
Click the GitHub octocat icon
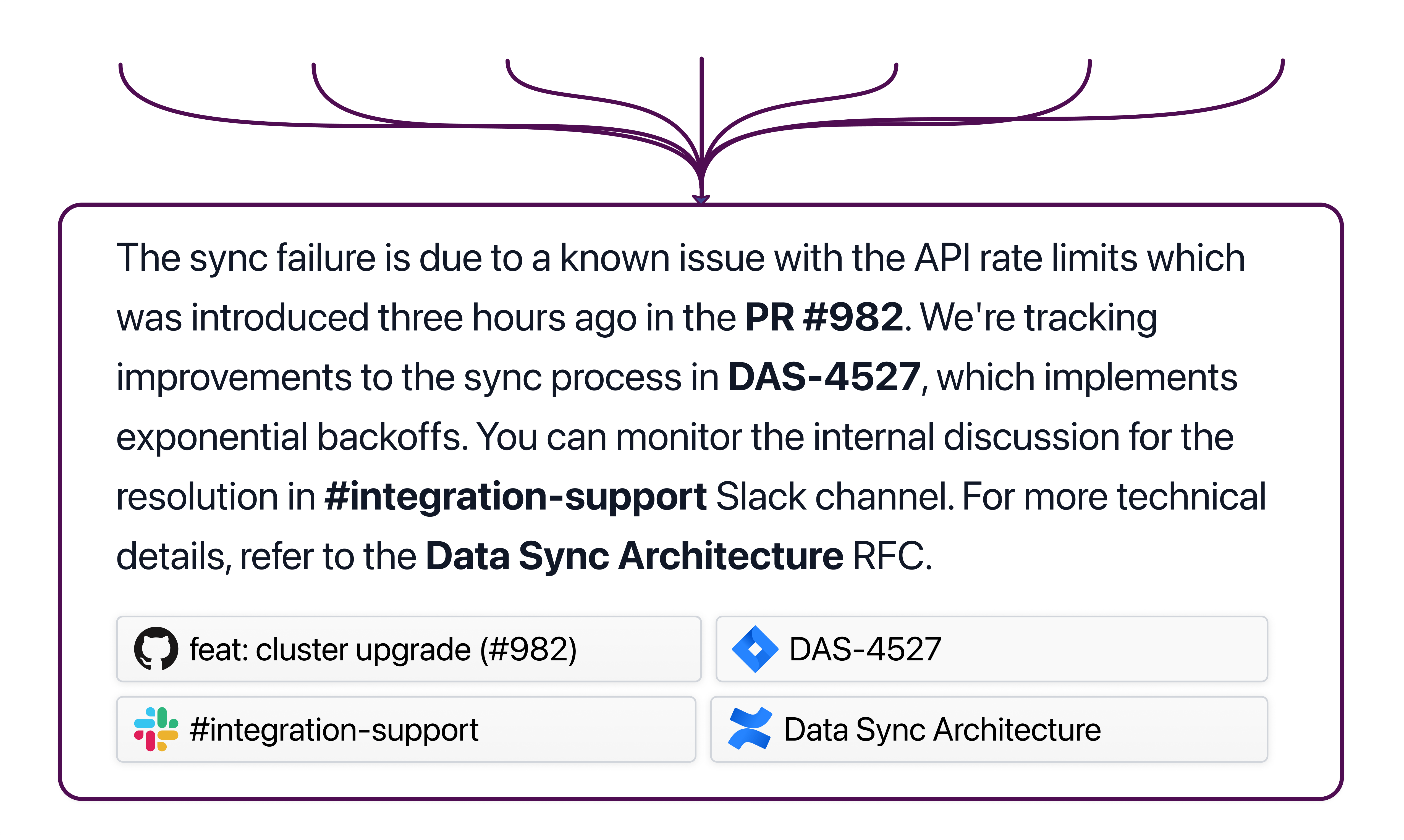156,649
